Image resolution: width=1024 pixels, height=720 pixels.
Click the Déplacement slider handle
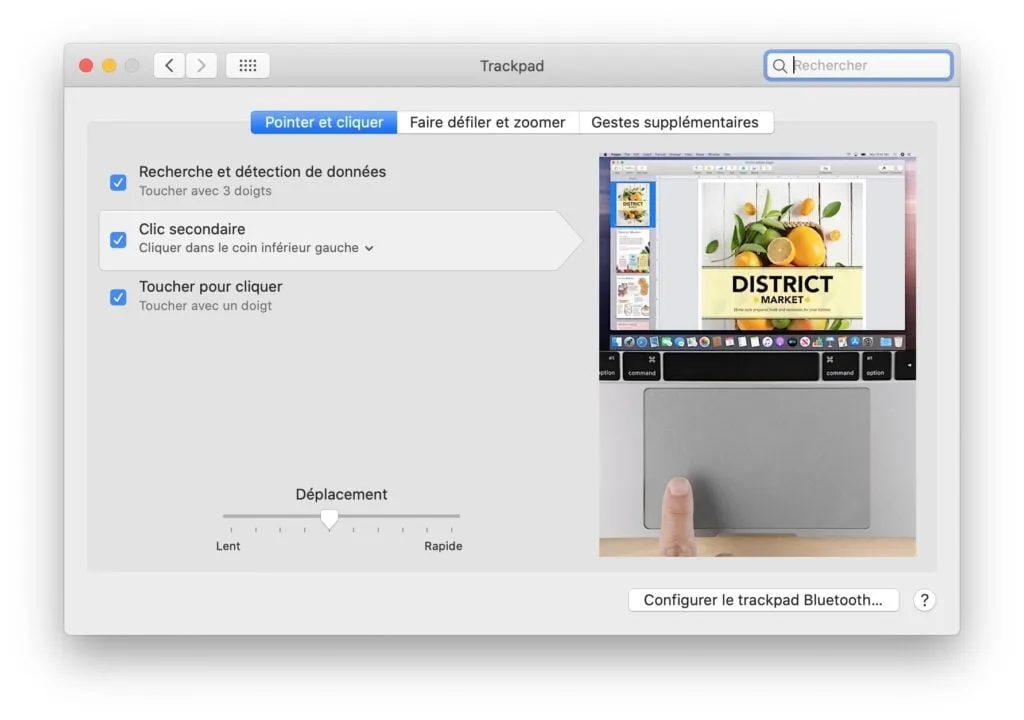coord(330,518)
